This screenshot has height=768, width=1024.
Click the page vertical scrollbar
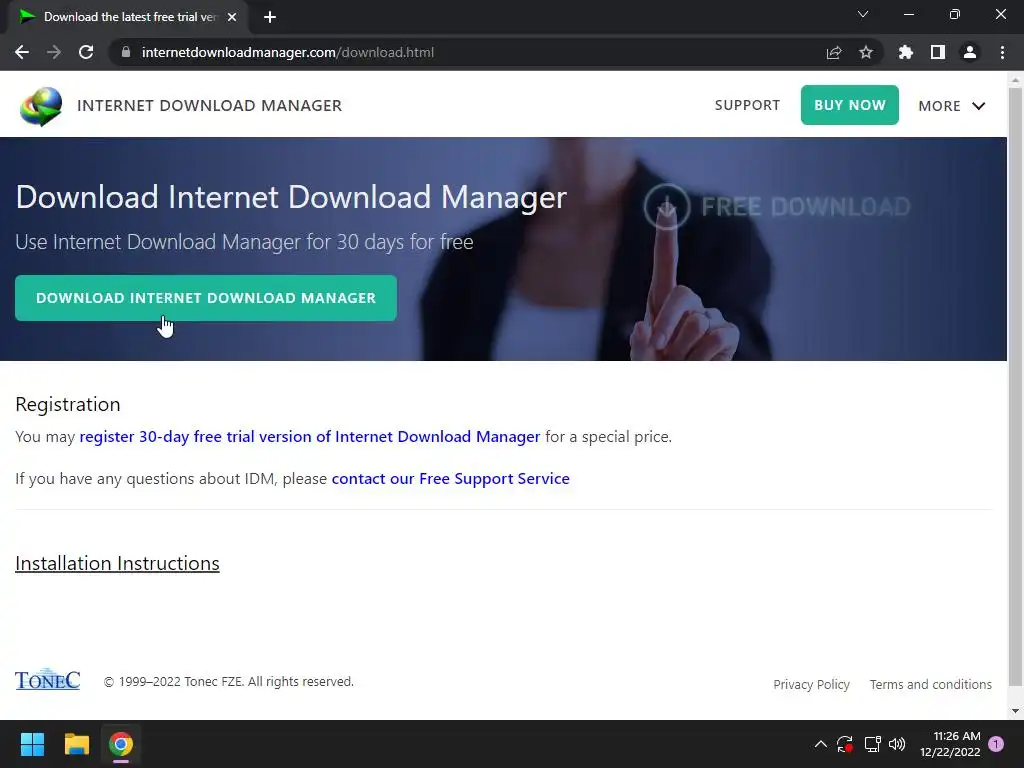[x=1015, y=387]
